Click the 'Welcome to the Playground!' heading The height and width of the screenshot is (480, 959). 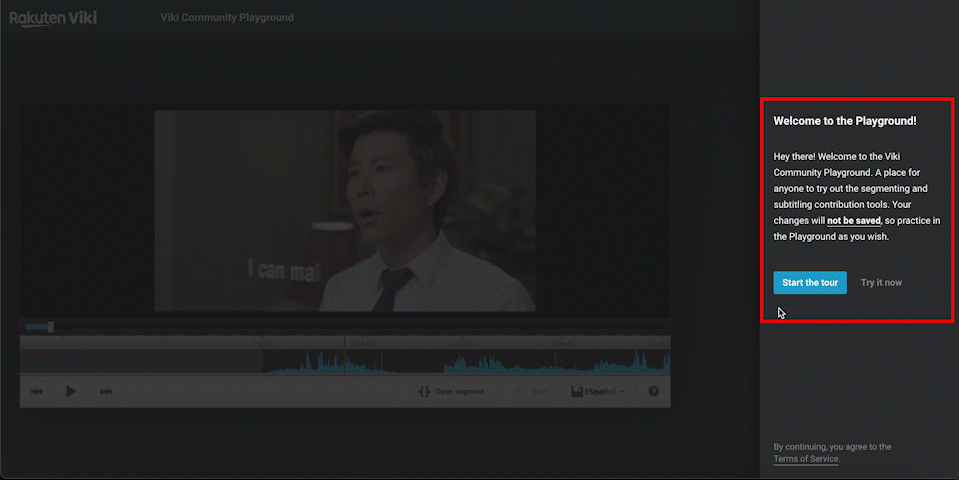[x=845, y=121]
